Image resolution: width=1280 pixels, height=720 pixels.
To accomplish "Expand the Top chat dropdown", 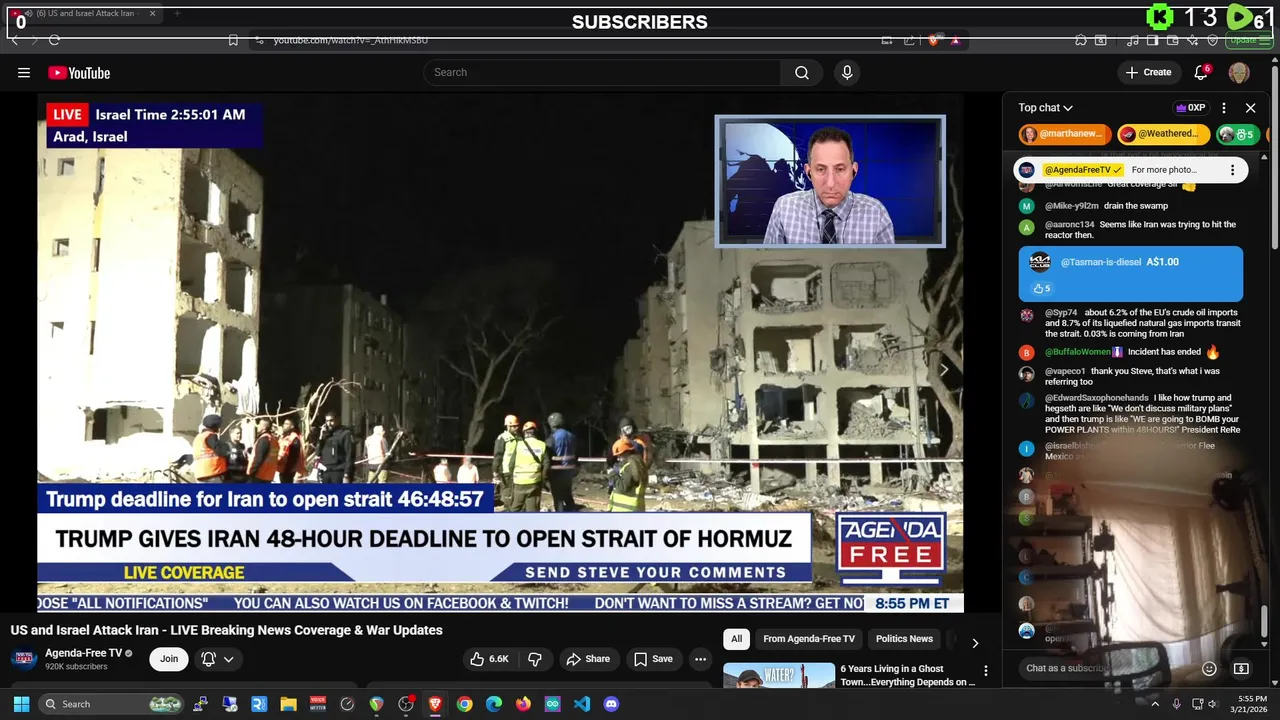I will (x=1045, y=108).
